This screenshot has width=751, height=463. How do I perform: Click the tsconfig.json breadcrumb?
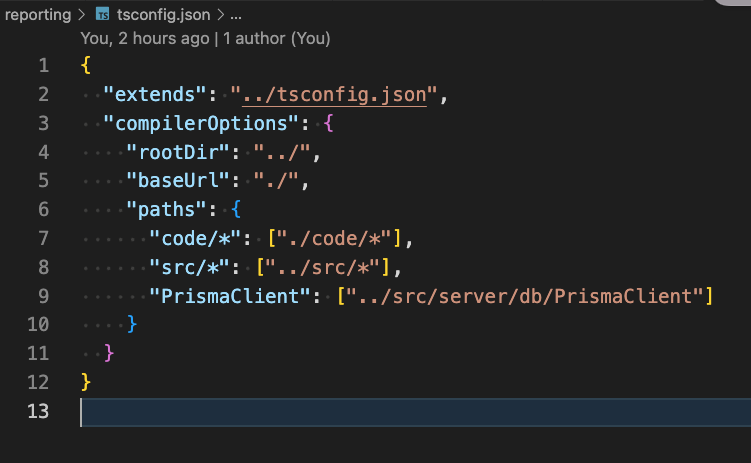pos(163,15)
